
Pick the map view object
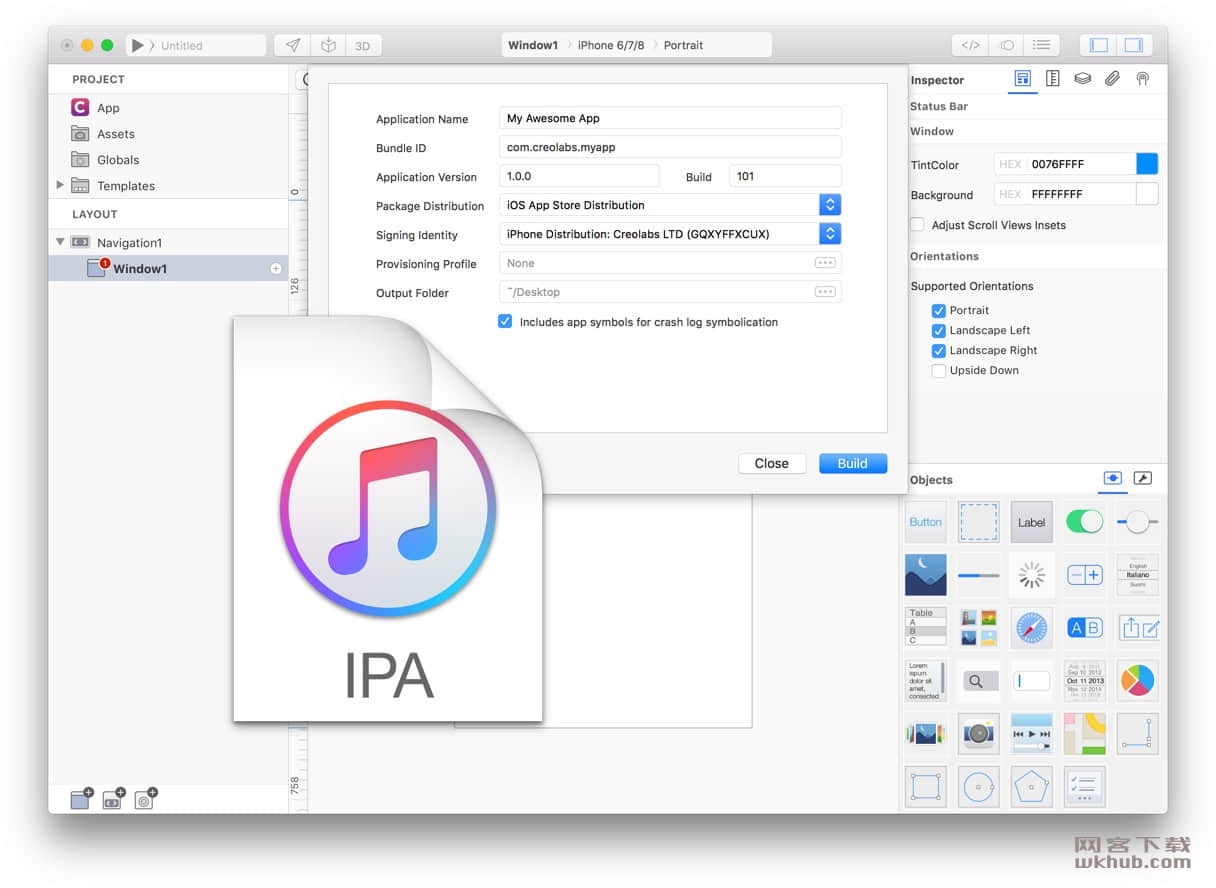(x=1085, y=733)
